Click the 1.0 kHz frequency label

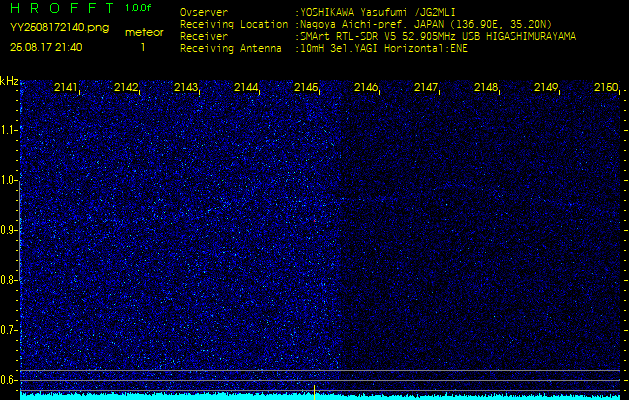(8, 180)
